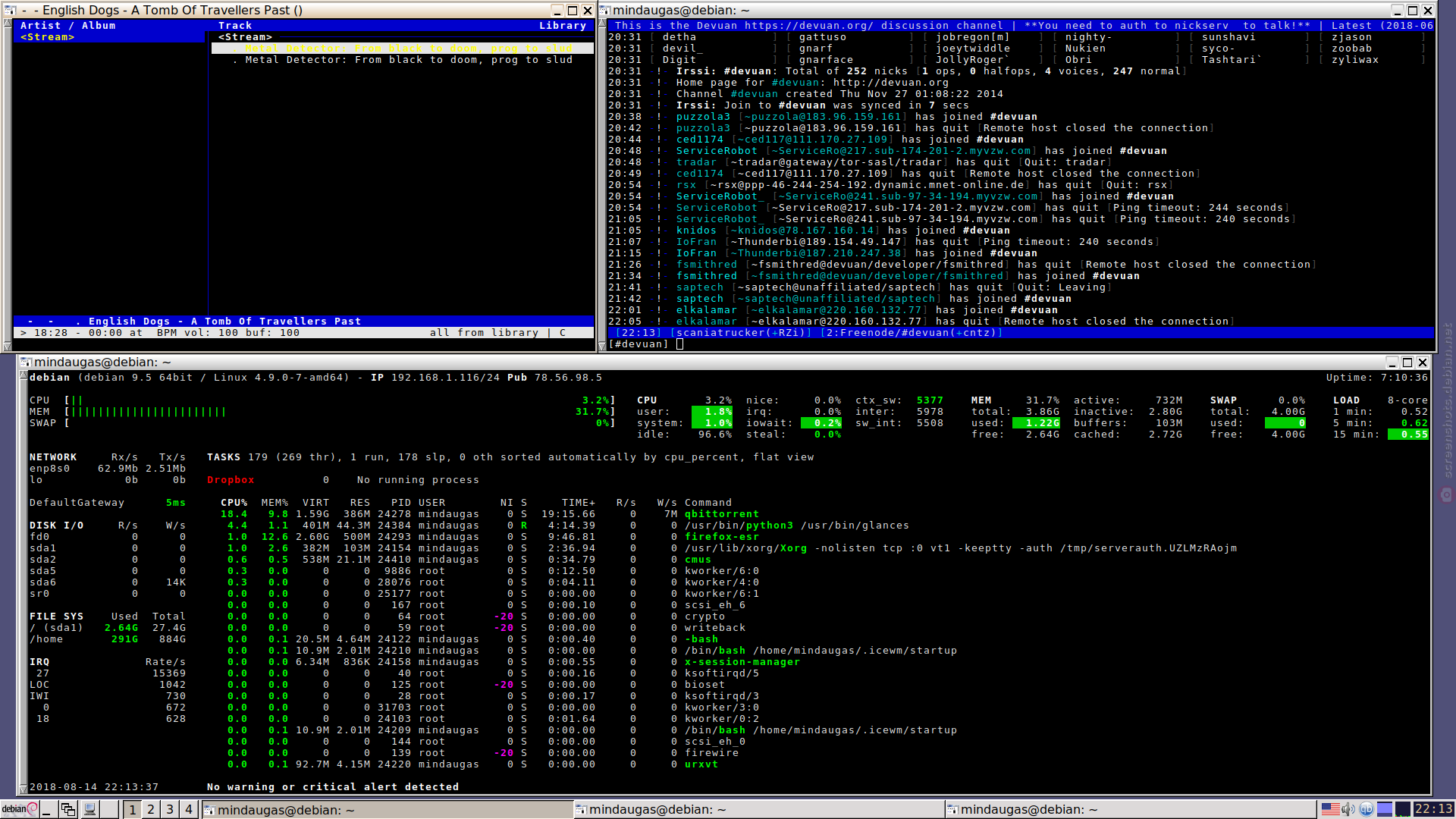Screen dimensions: 1456x819
Task: Click nick 'zyliwax' in irssi names list
Action: 1355,59
